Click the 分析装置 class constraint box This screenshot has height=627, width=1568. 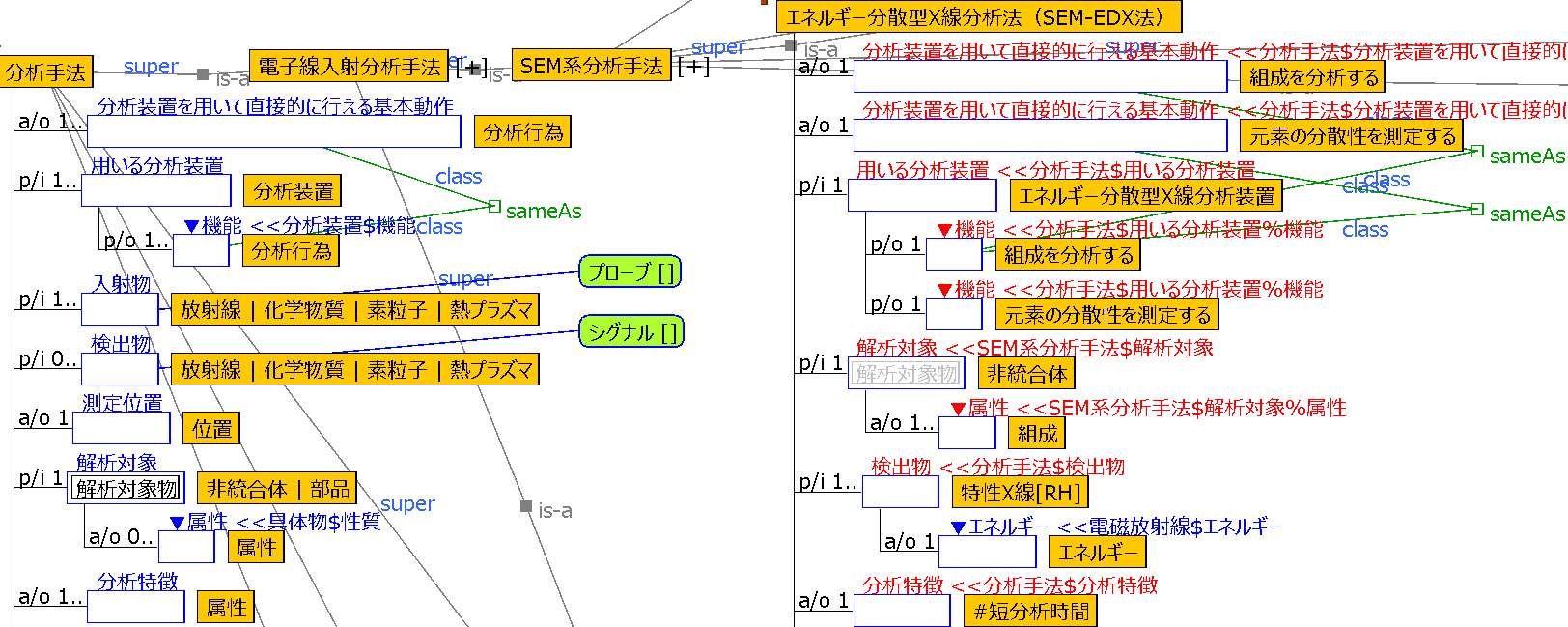click(x=293, y=191)
